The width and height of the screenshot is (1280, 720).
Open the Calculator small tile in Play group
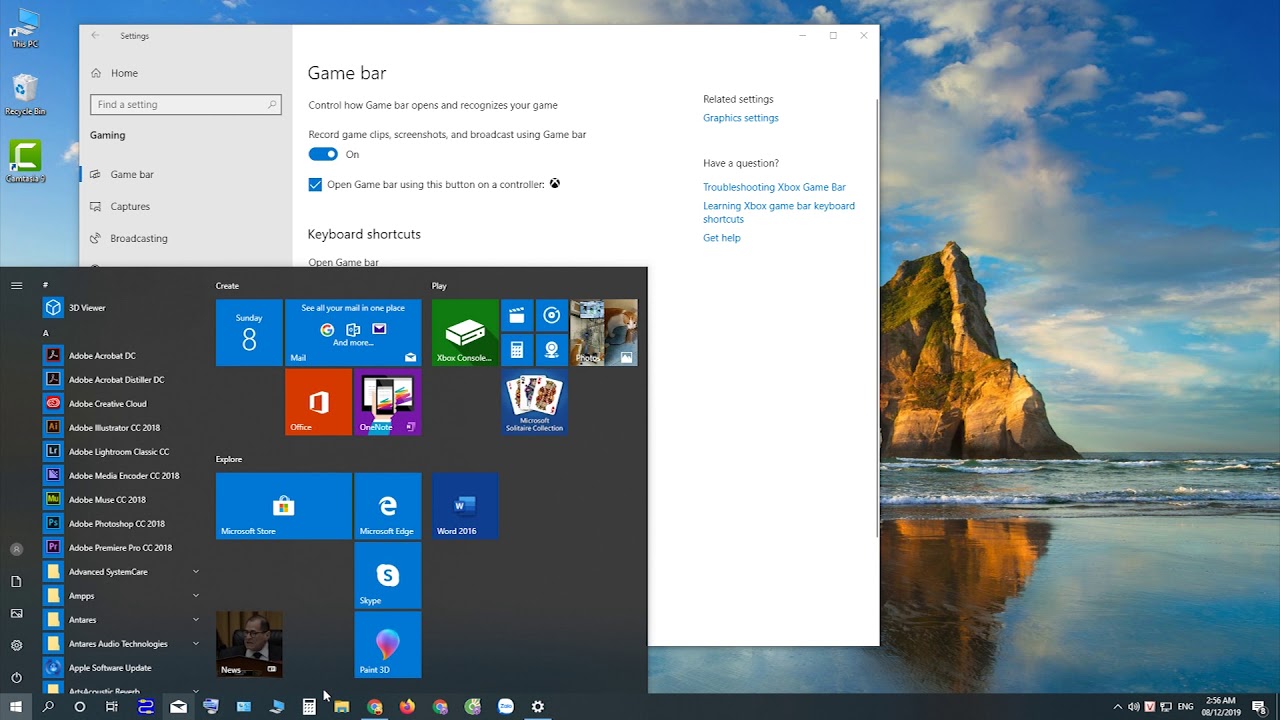[517, 350]
